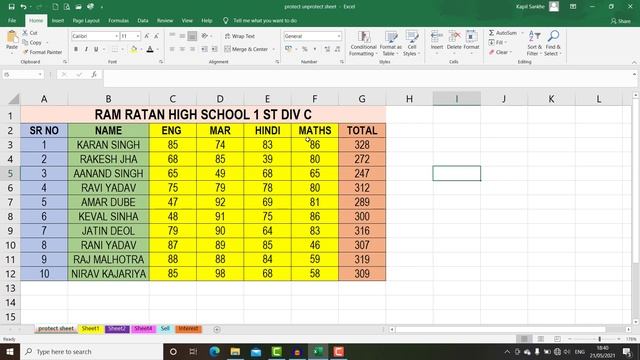Open Find & Select menu
640x360 pixels.
click(553, 43)
